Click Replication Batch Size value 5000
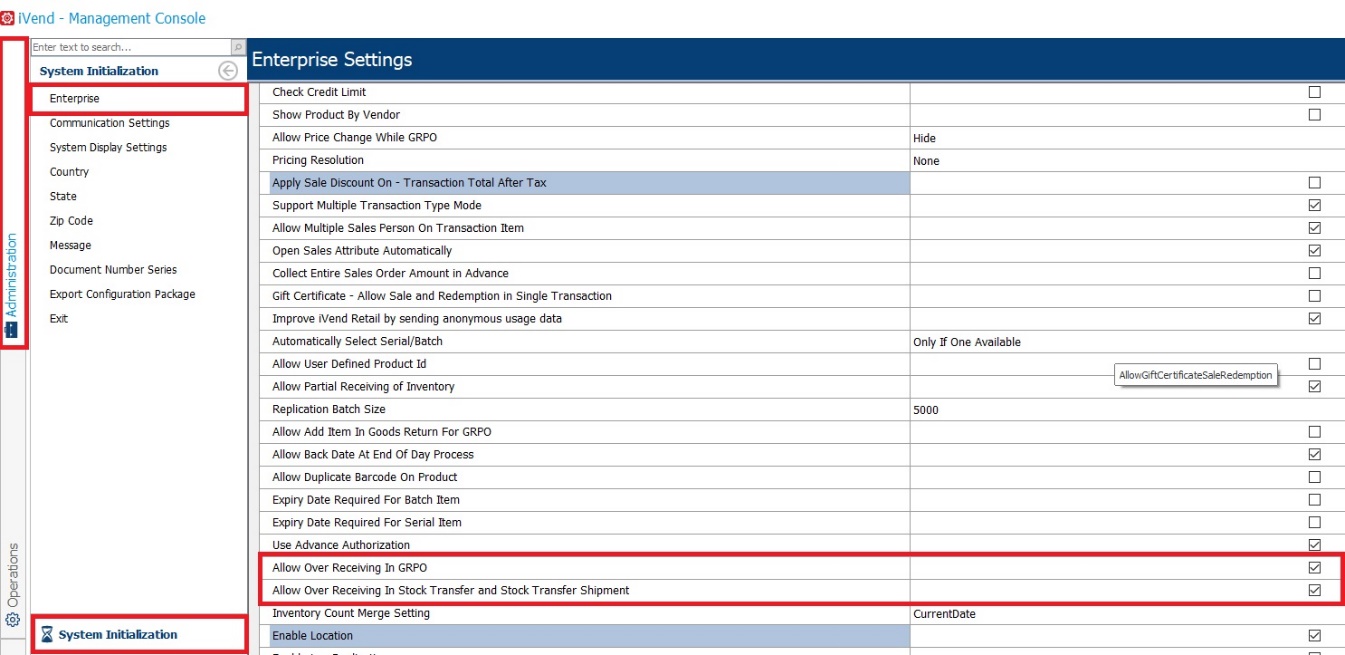 pos(1127,409)
